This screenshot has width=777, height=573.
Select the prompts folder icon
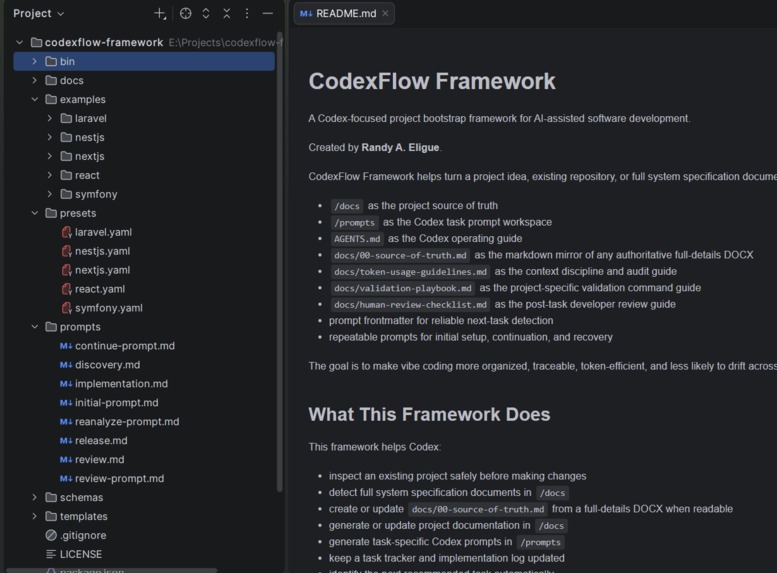point(51,327)
